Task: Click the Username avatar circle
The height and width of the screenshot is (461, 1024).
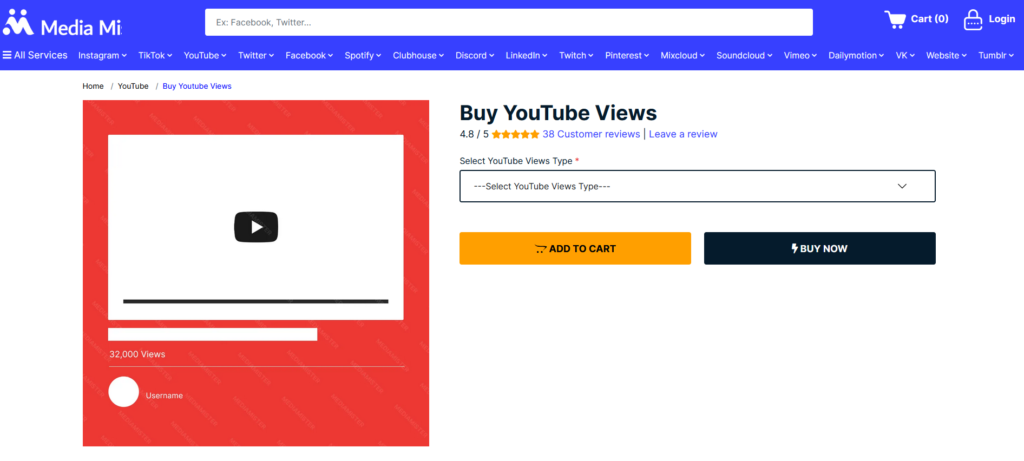Action: 123,392
